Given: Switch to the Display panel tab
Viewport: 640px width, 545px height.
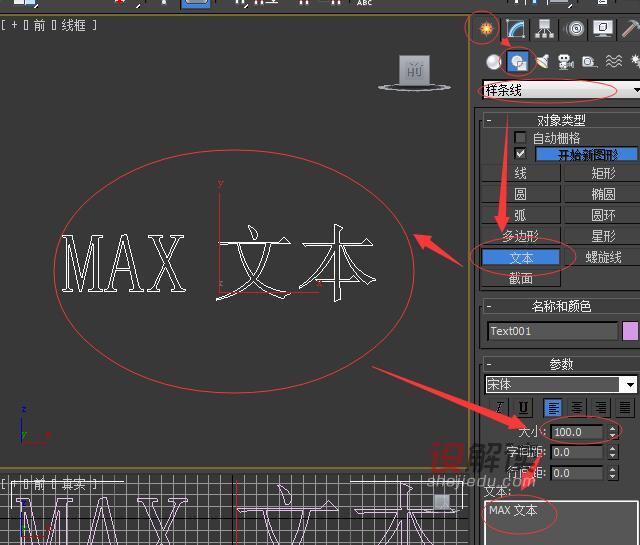Looking at the screenshot, I should tap(603, 29).
